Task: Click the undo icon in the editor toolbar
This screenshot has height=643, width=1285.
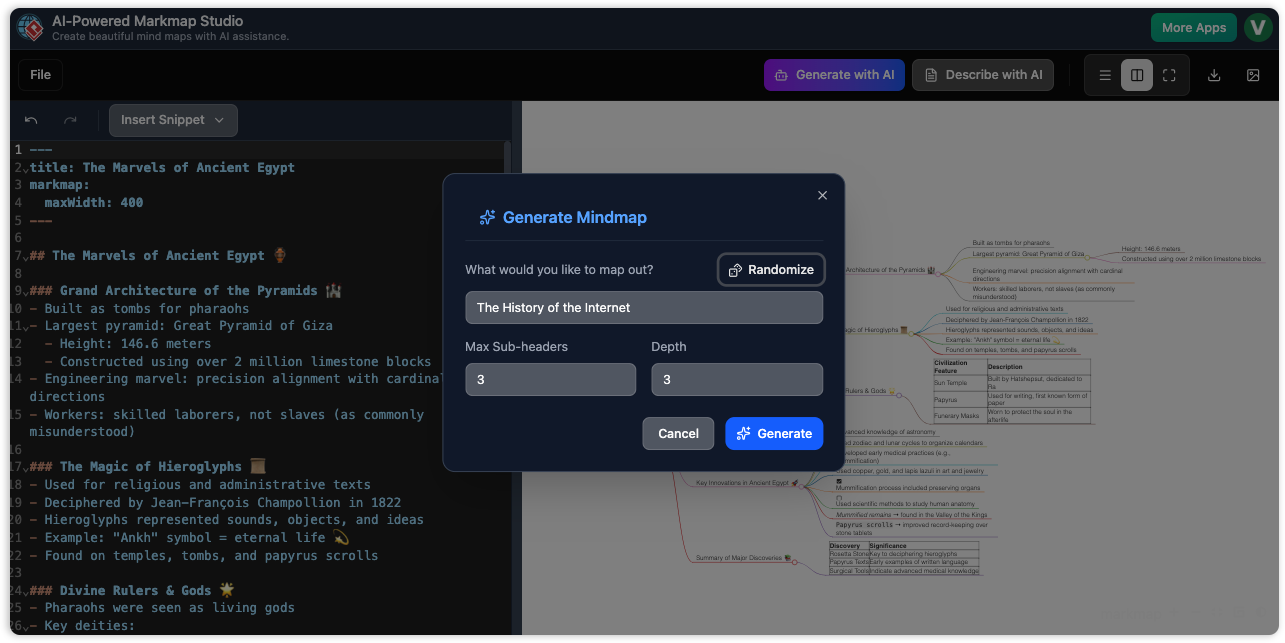Action: click(30, 120)
